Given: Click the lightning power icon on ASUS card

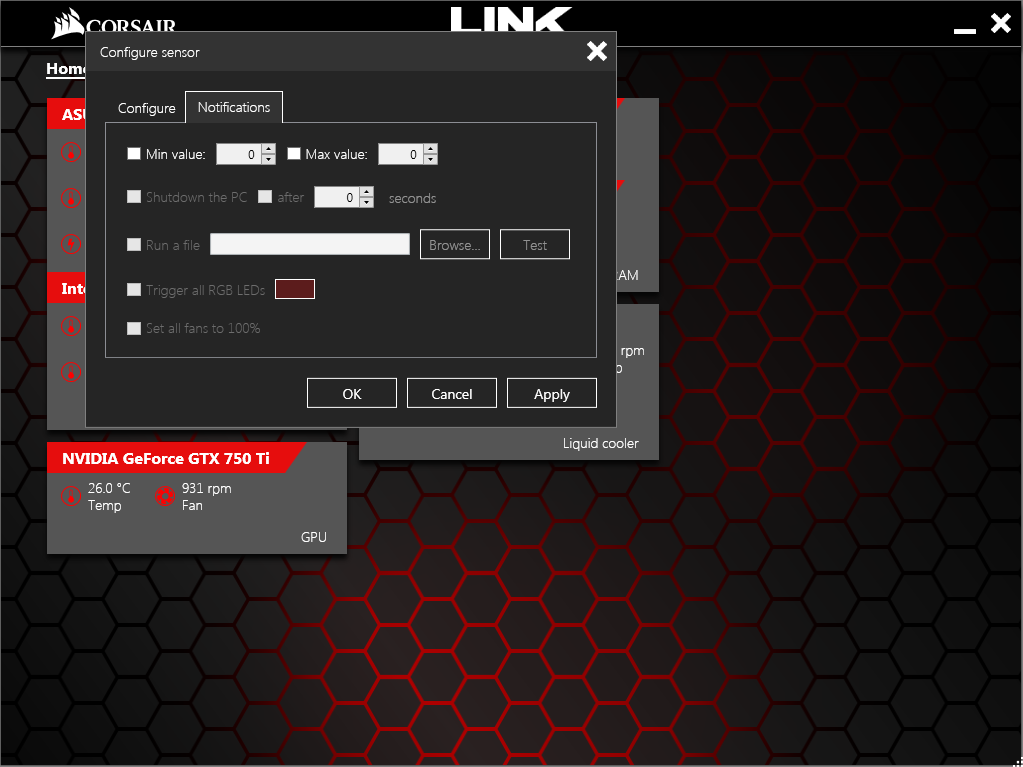Looking at the screenshot, I should tap(70, 244).
